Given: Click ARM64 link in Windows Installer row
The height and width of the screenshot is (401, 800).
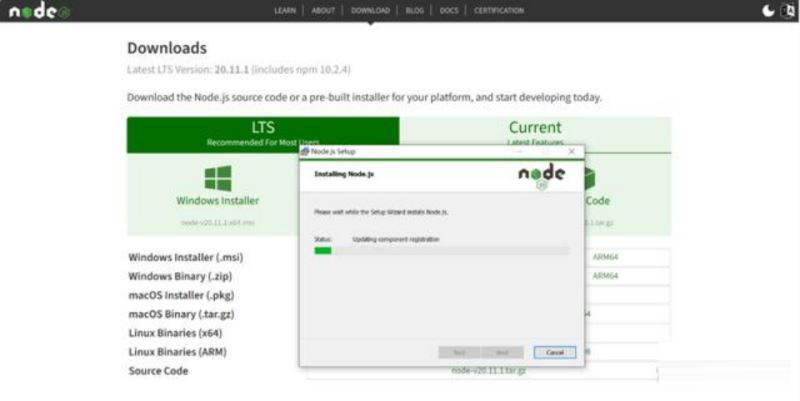Looking at the screenshot, I should click(605, 257).
